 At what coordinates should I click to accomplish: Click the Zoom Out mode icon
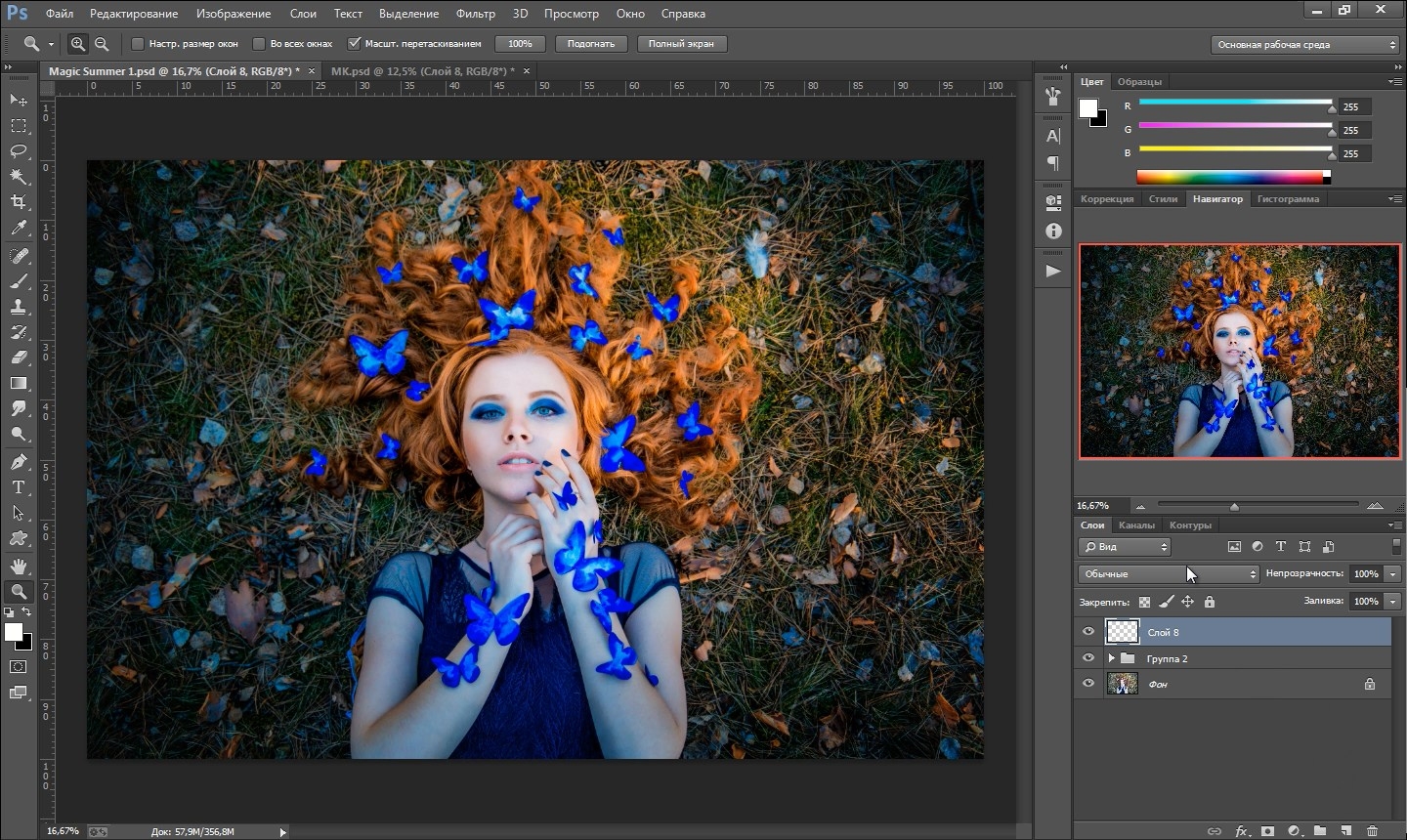[102, 44]
